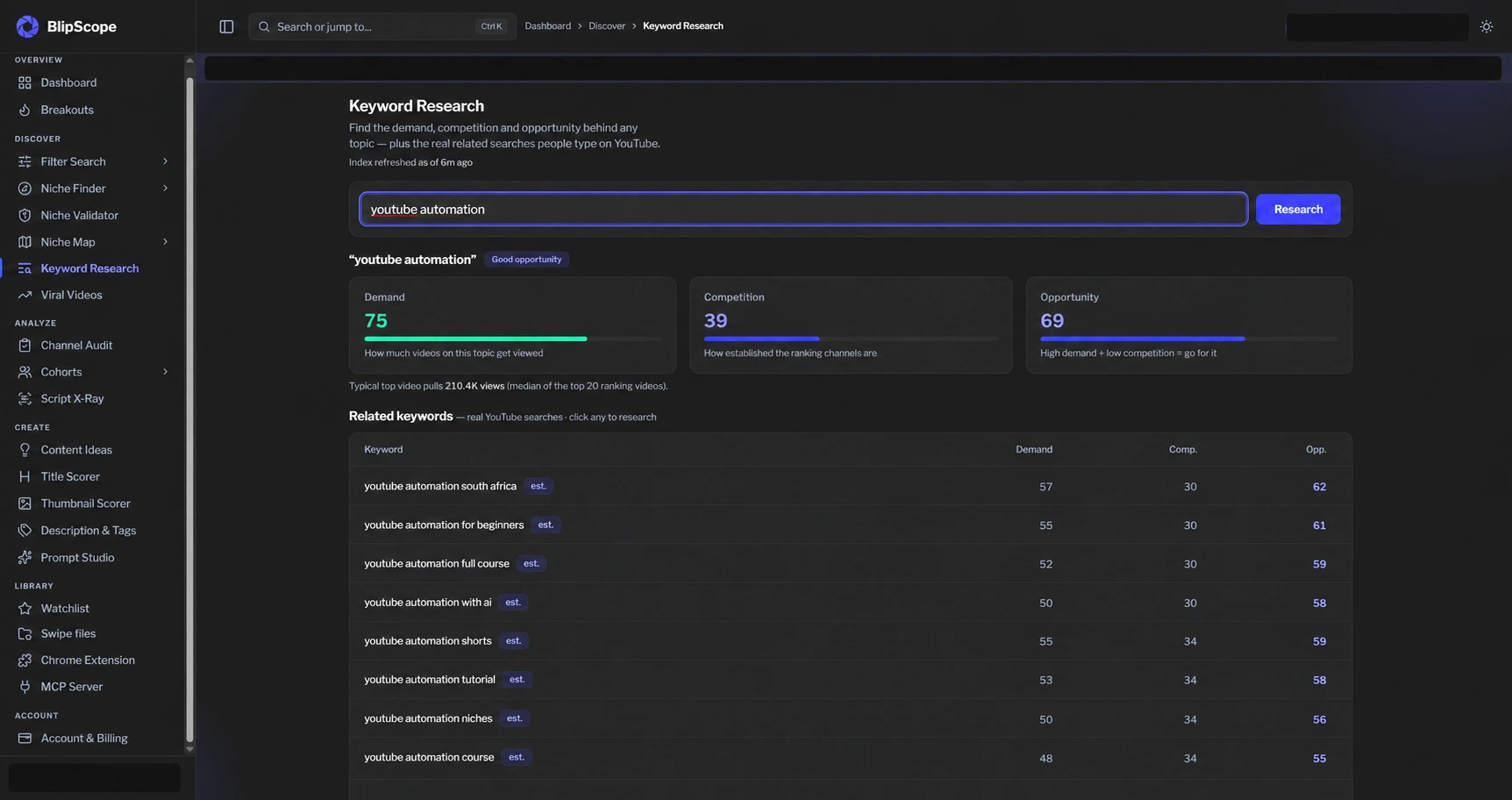
Task: Click the Chrome Extension puzzle icon
Action: (x=25, y=660)
